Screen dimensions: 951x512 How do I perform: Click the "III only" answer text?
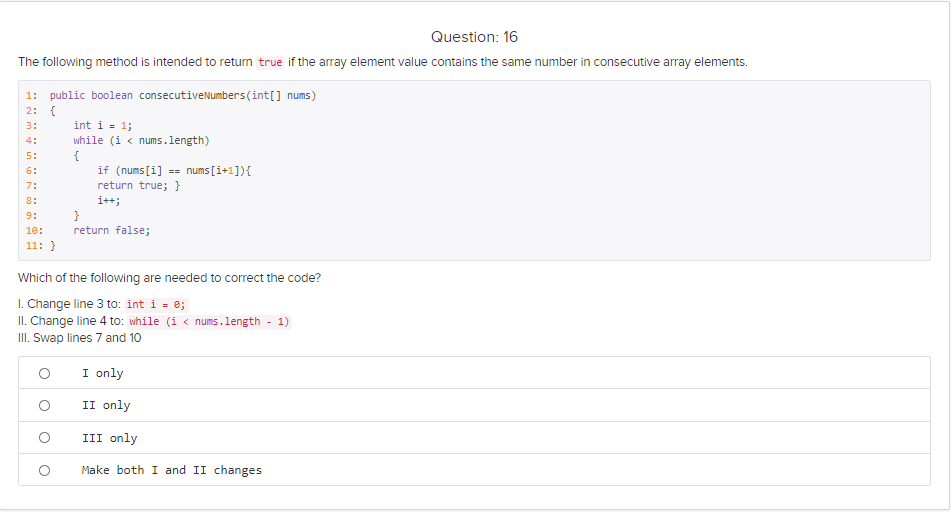coord(110,438)
